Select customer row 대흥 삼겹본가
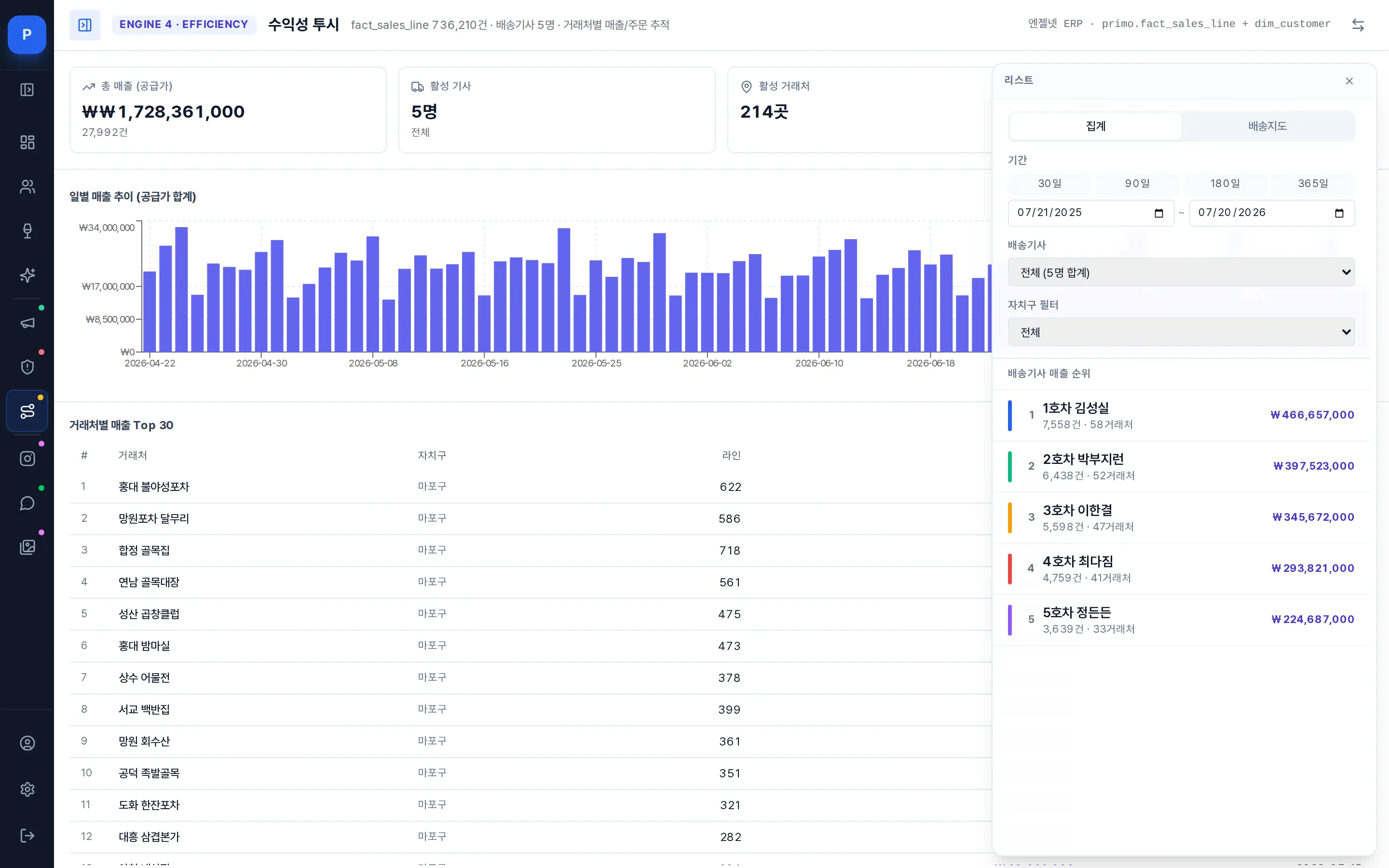1389x868 pixels. point(531,837)
